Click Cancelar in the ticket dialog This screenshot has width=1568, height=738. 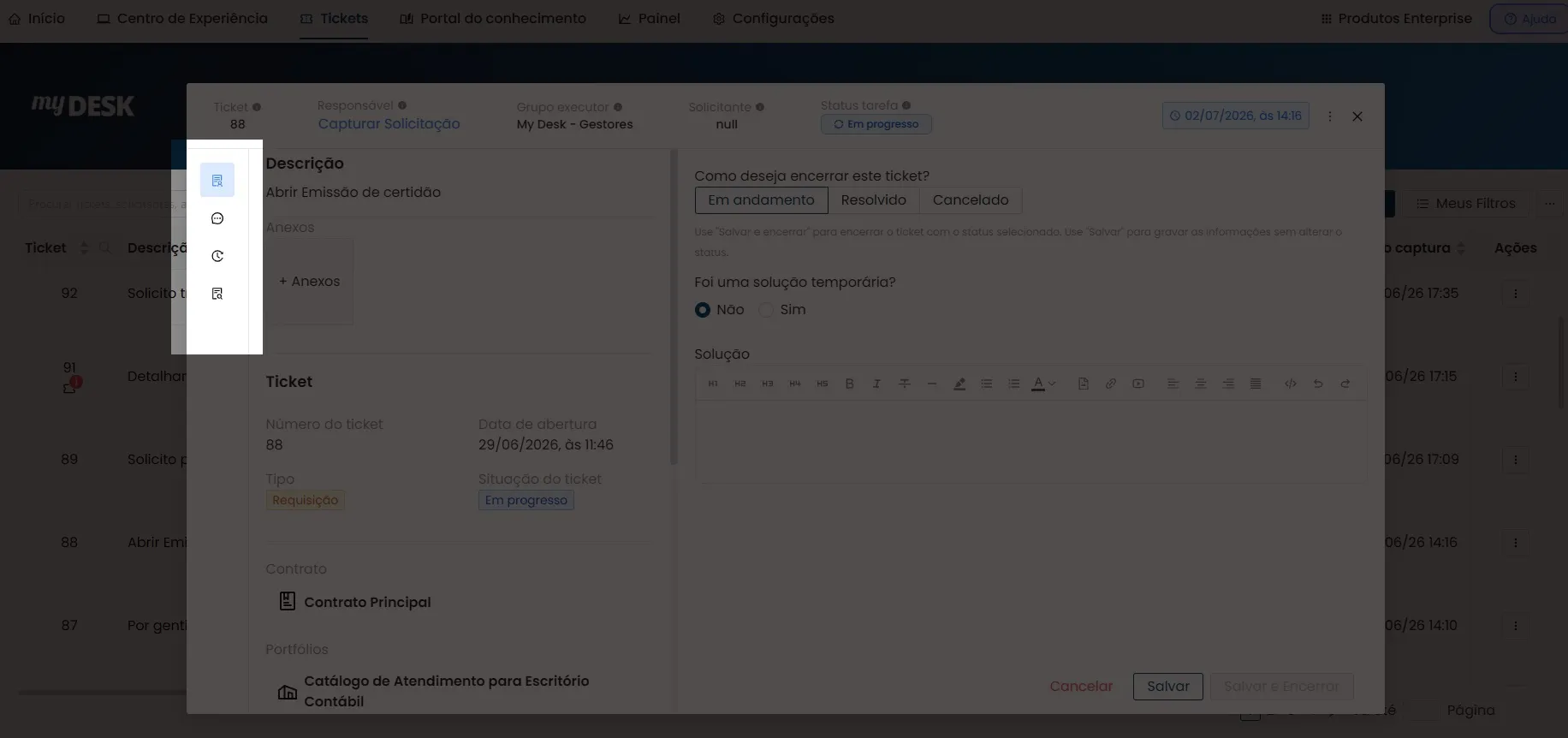point(1081,687)
